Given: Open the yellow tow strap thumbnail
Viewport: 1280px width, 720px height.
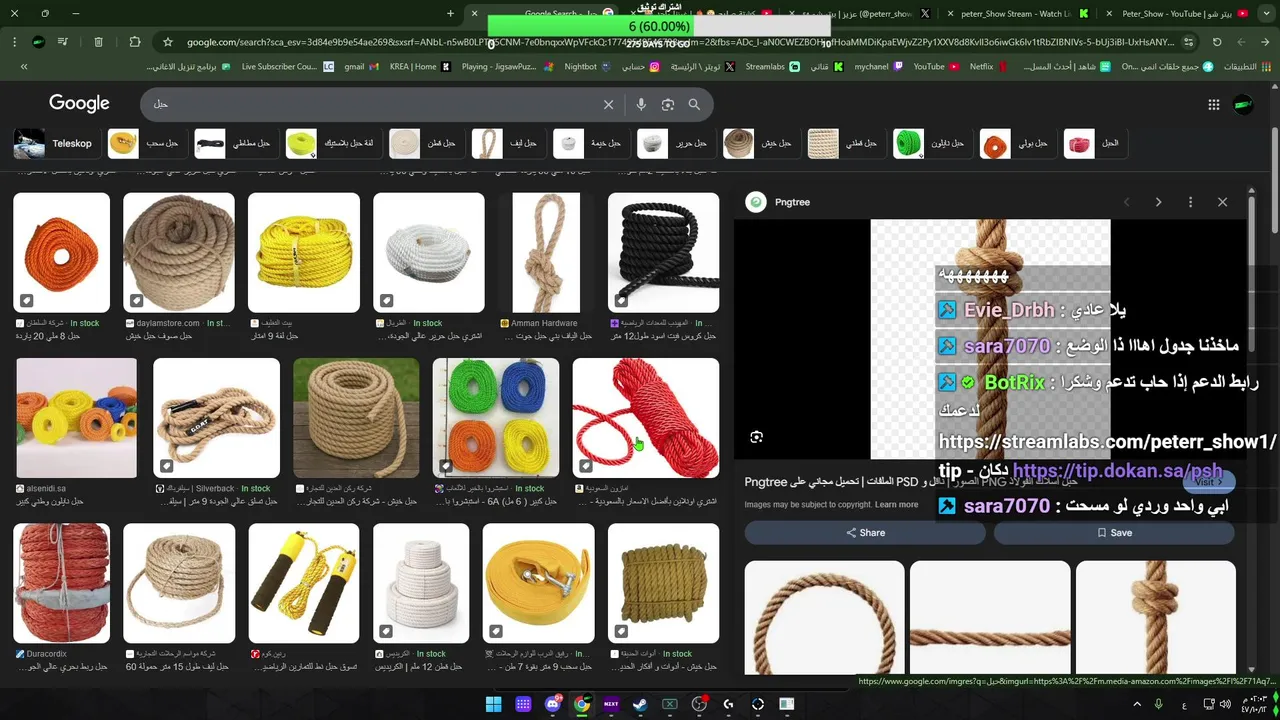Looking at the screenshot, I should pos(538,583).
